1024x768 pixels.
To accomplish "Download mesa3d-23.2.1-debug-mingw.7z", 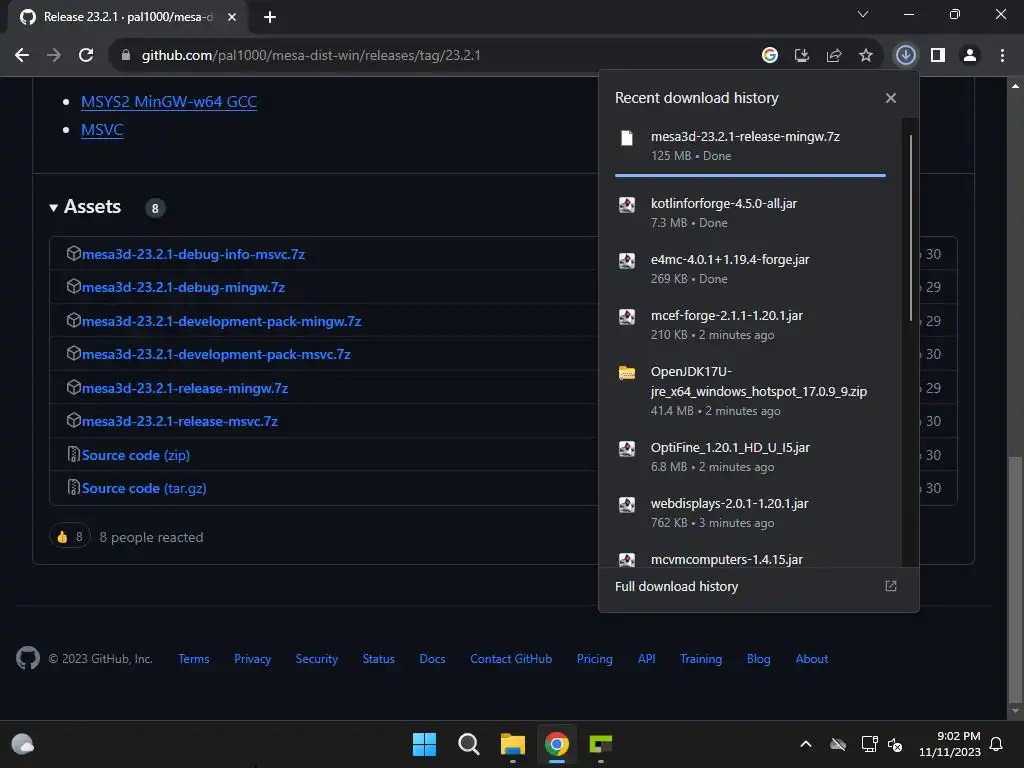I will [183, 287].
